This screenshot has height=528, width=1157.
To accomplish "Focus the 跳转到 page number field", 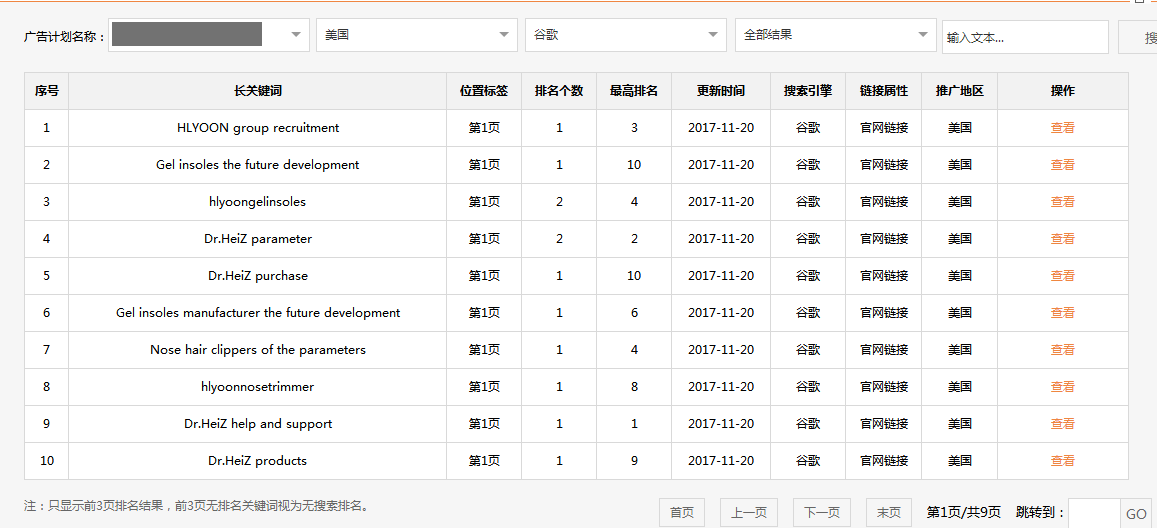I will [x=1095, y=513].
